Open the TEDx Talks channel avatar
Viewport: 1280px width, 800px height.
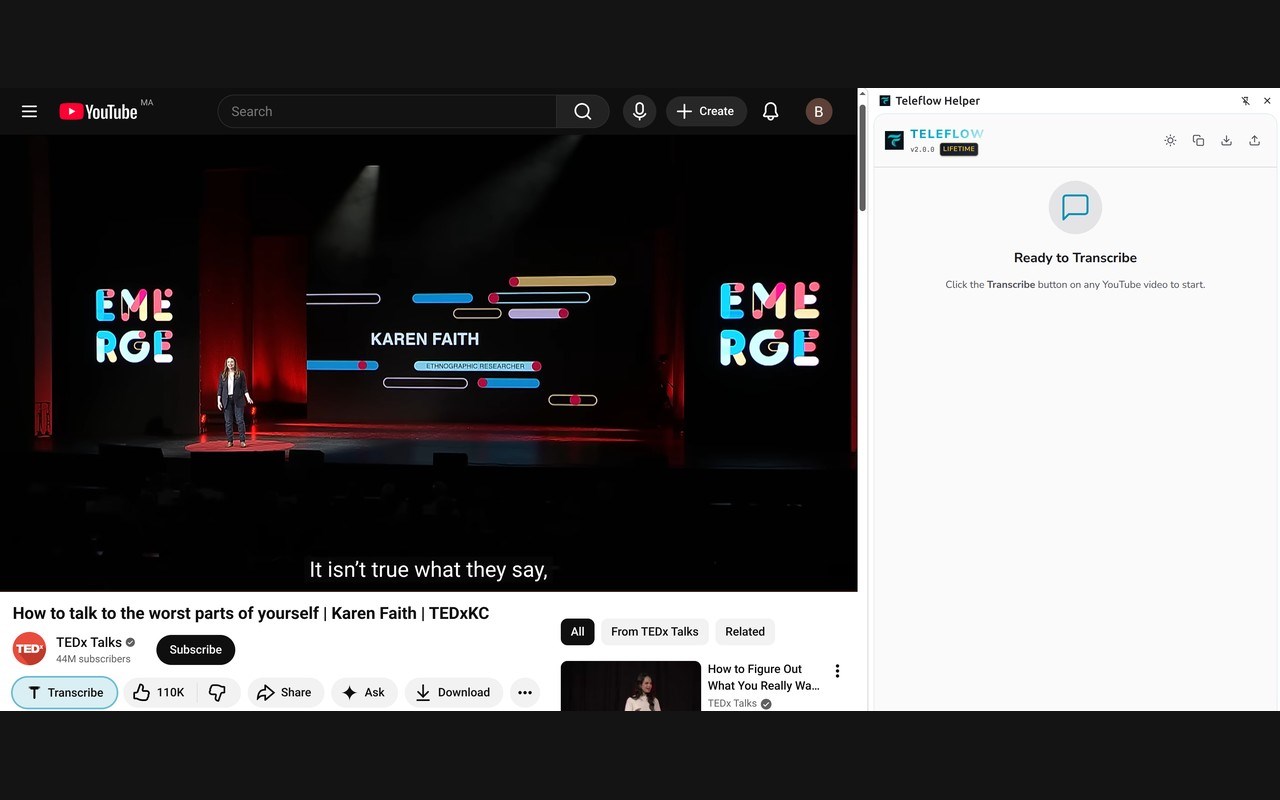click(29, 649)
